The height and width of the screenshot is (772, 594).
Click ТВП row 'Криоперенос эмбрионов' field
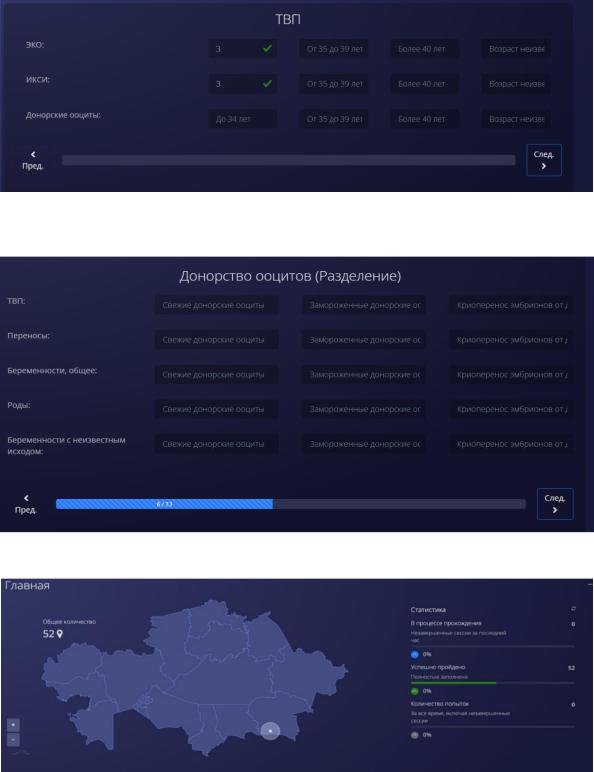[511, 305]
